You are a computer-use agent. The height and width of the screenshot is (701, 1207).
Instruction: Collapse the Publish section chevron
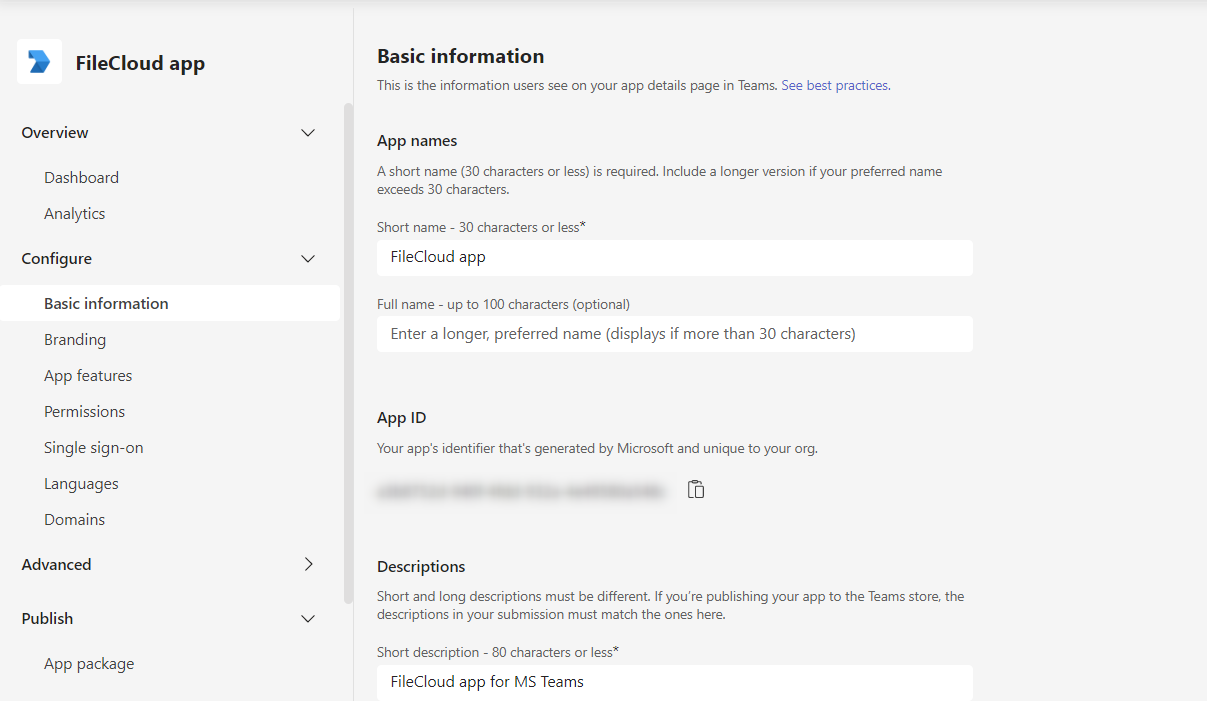tap(308, 619)
